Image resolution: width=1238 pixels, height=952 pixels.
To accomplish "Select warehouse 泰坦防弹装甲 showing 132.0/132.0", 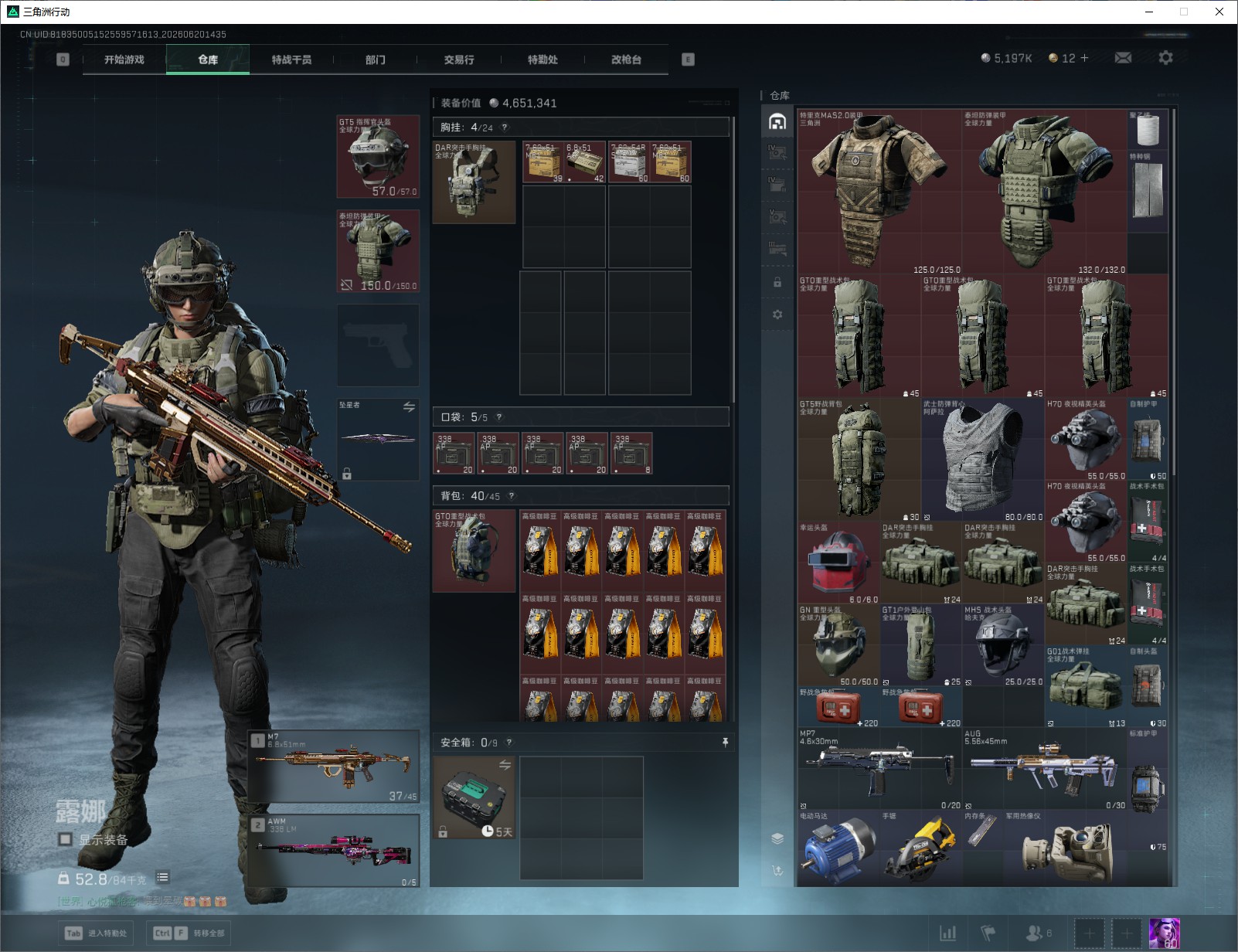I will (x=1045, y=192).
